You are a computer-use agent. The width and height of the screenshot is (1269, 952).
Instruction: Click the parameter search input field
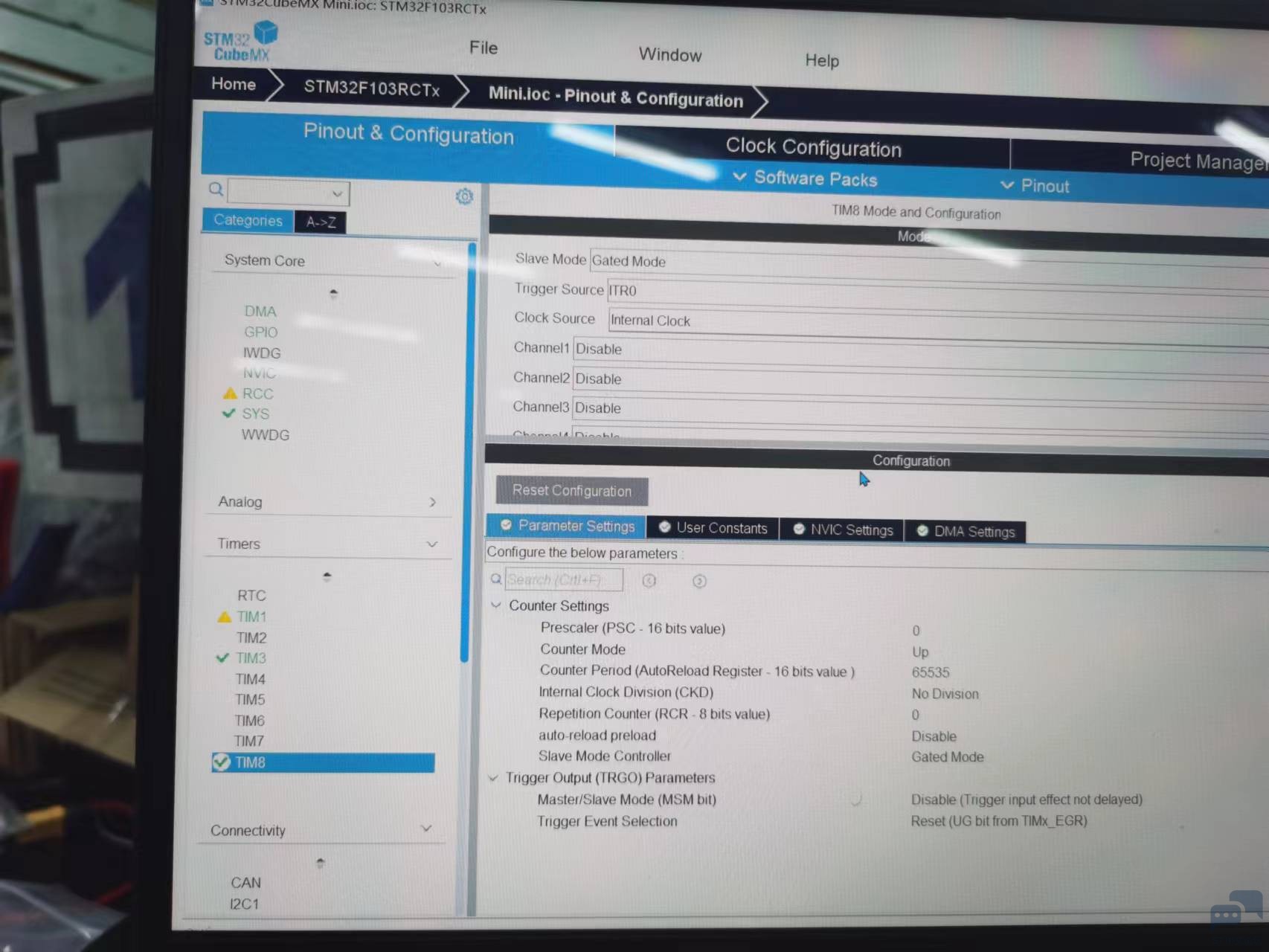pyautogui.click(x=563, y=579)
